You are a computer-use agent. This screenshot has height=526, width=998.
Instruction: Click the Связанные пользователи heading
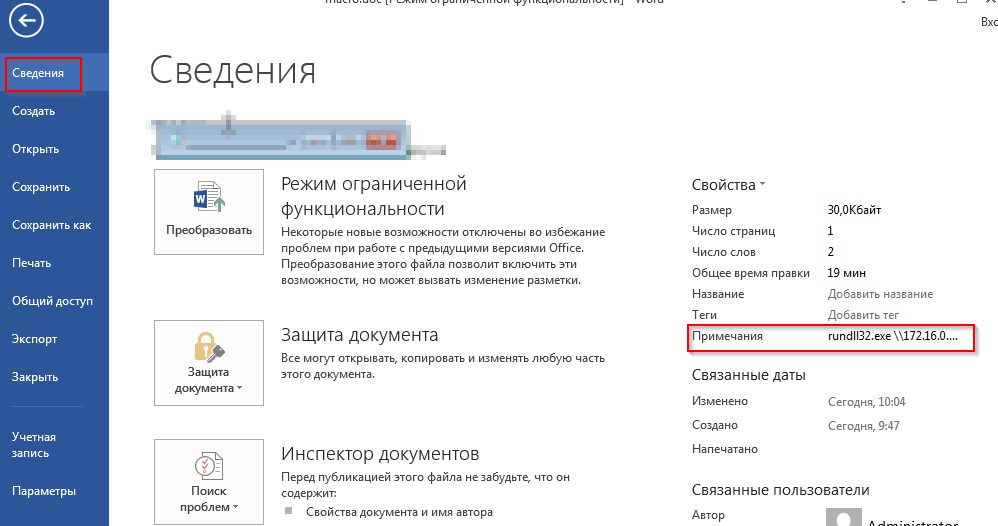[x=780, y=490]
